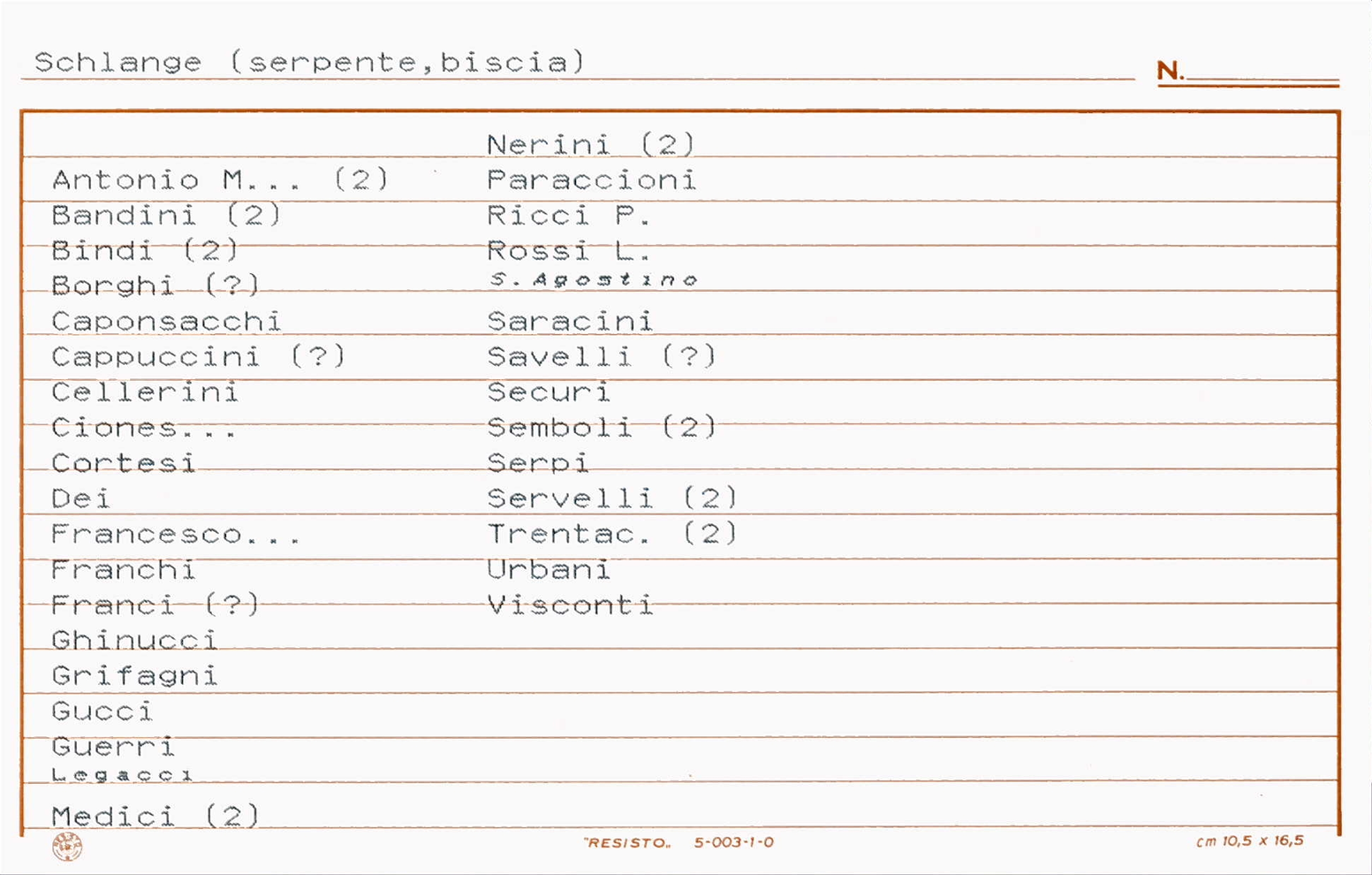Select the Saracini entry
This screenshot has width=1372, height=875.
[x=570, y=321]
